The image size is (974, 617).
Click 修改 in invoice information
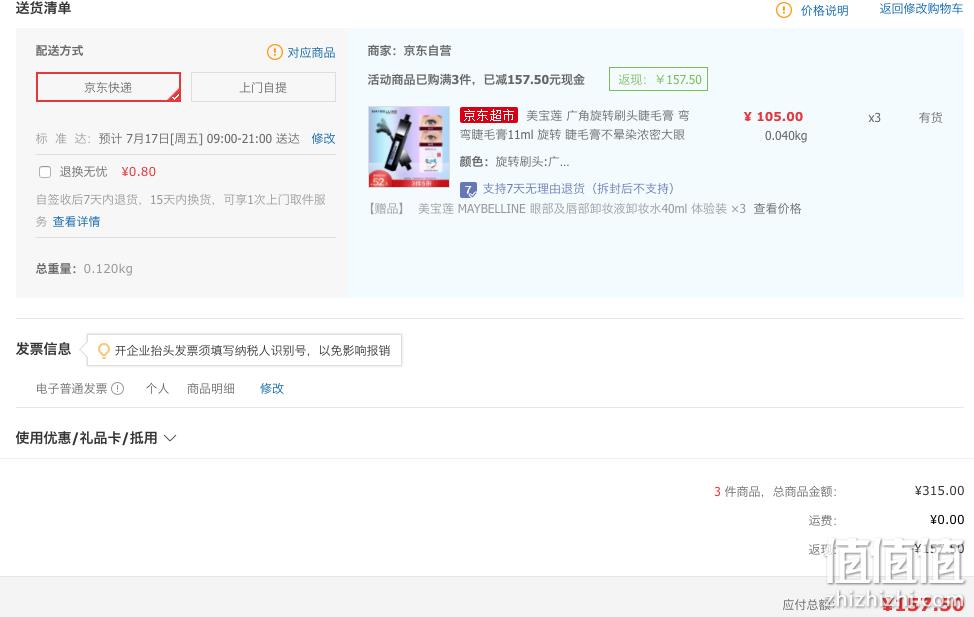coord(271,388)
